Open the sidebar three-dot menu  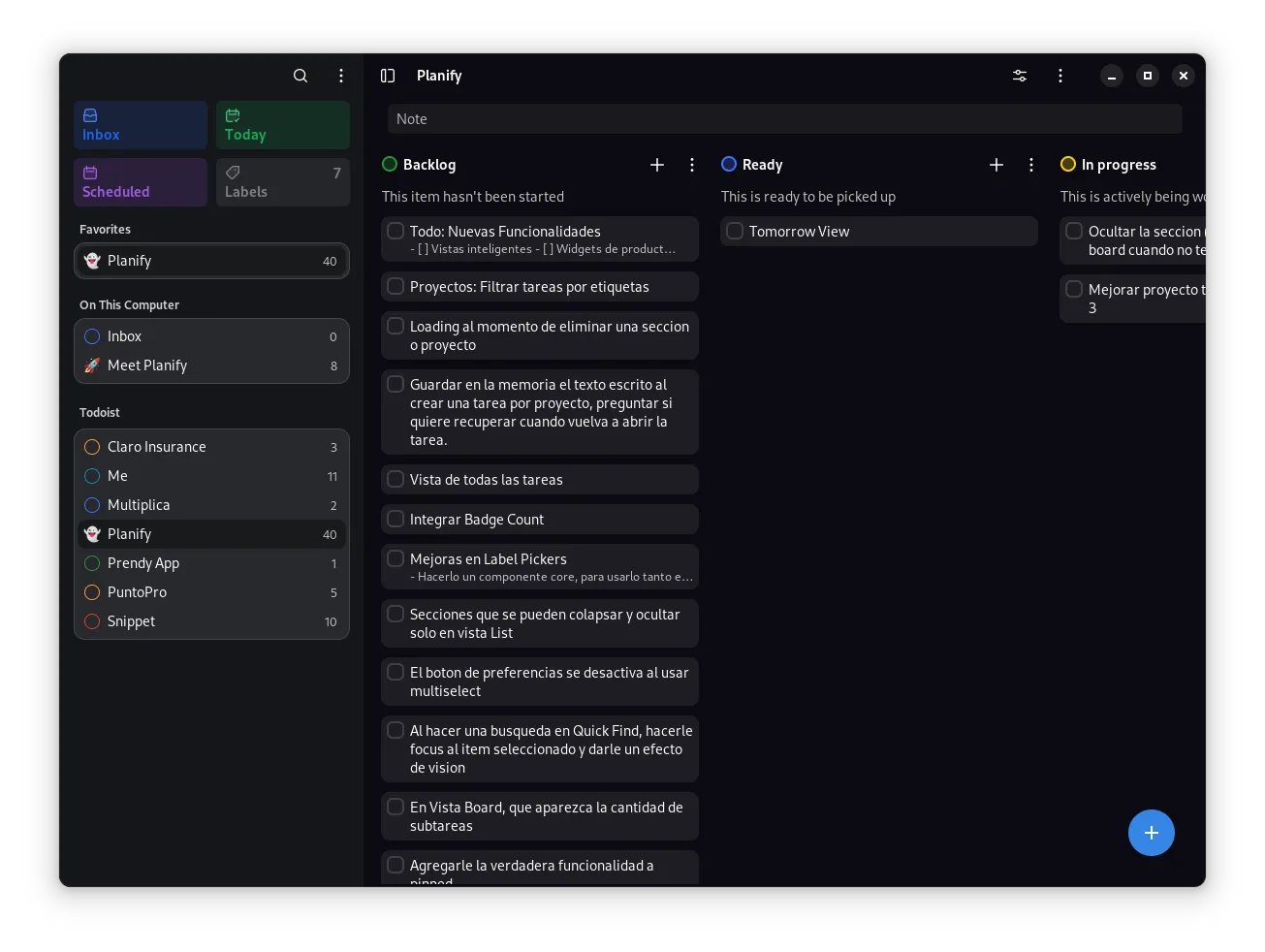pyautogui.click(x=341, y=76)
